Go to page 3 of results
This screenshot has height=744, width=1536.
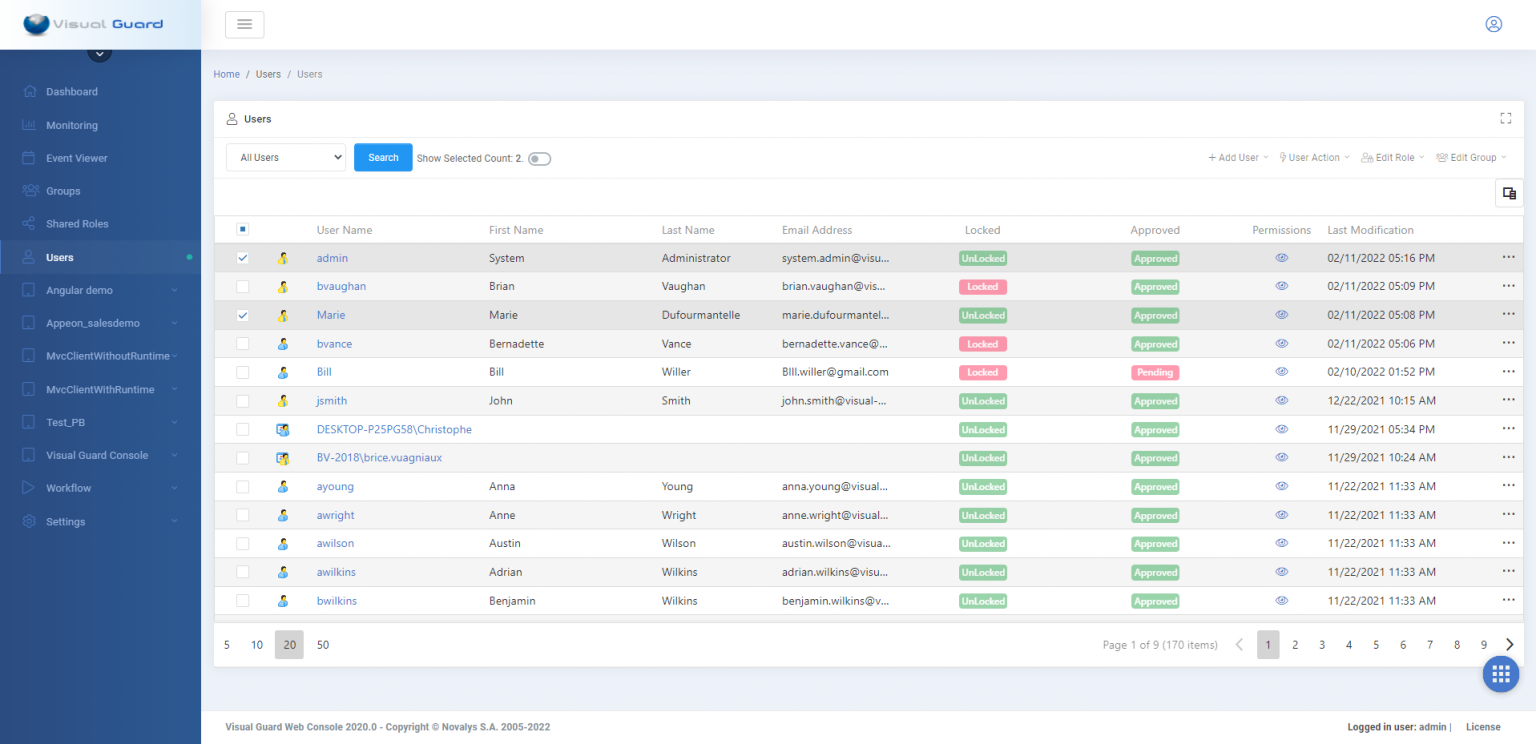click(1322, 645)
